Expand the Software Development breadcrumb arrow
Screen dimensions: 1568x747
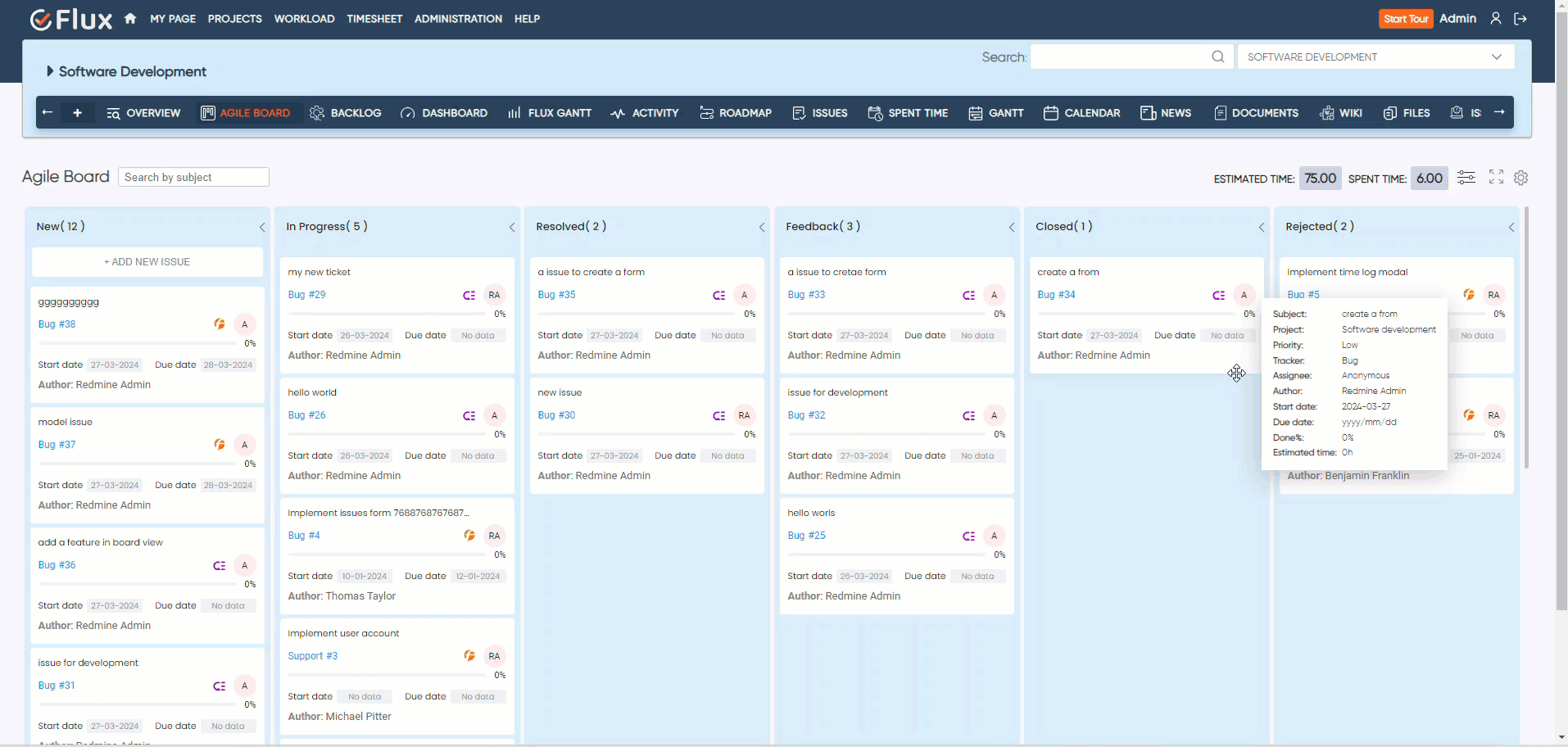(50, 71)
